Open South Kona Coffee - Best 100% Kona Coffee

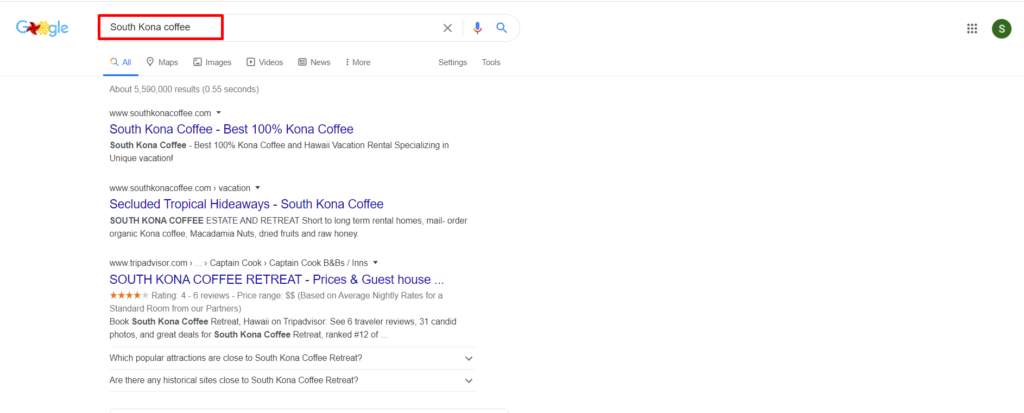[231, 129]
